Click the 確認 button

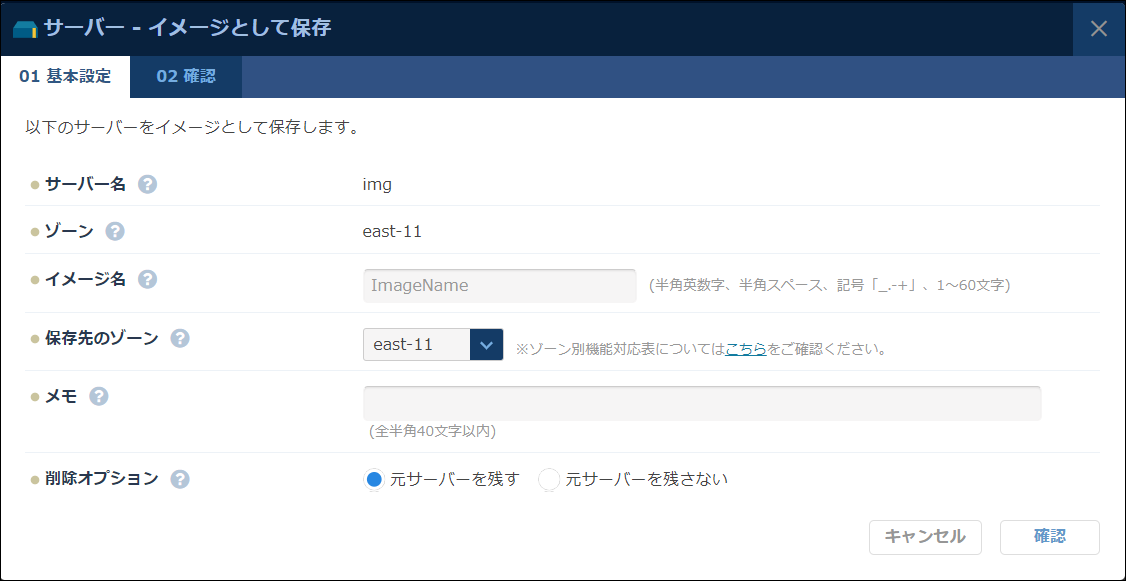1050,537
